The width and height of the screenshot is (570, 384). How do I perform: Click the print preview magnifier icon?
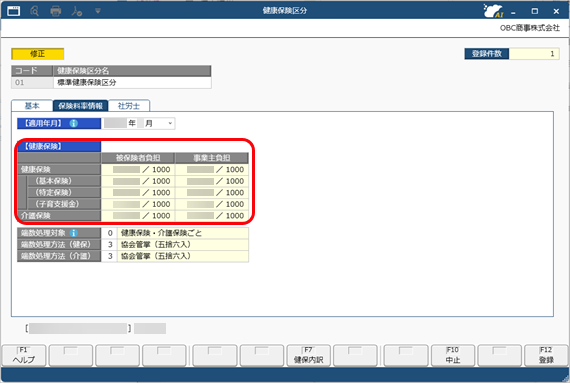(35, 11)
